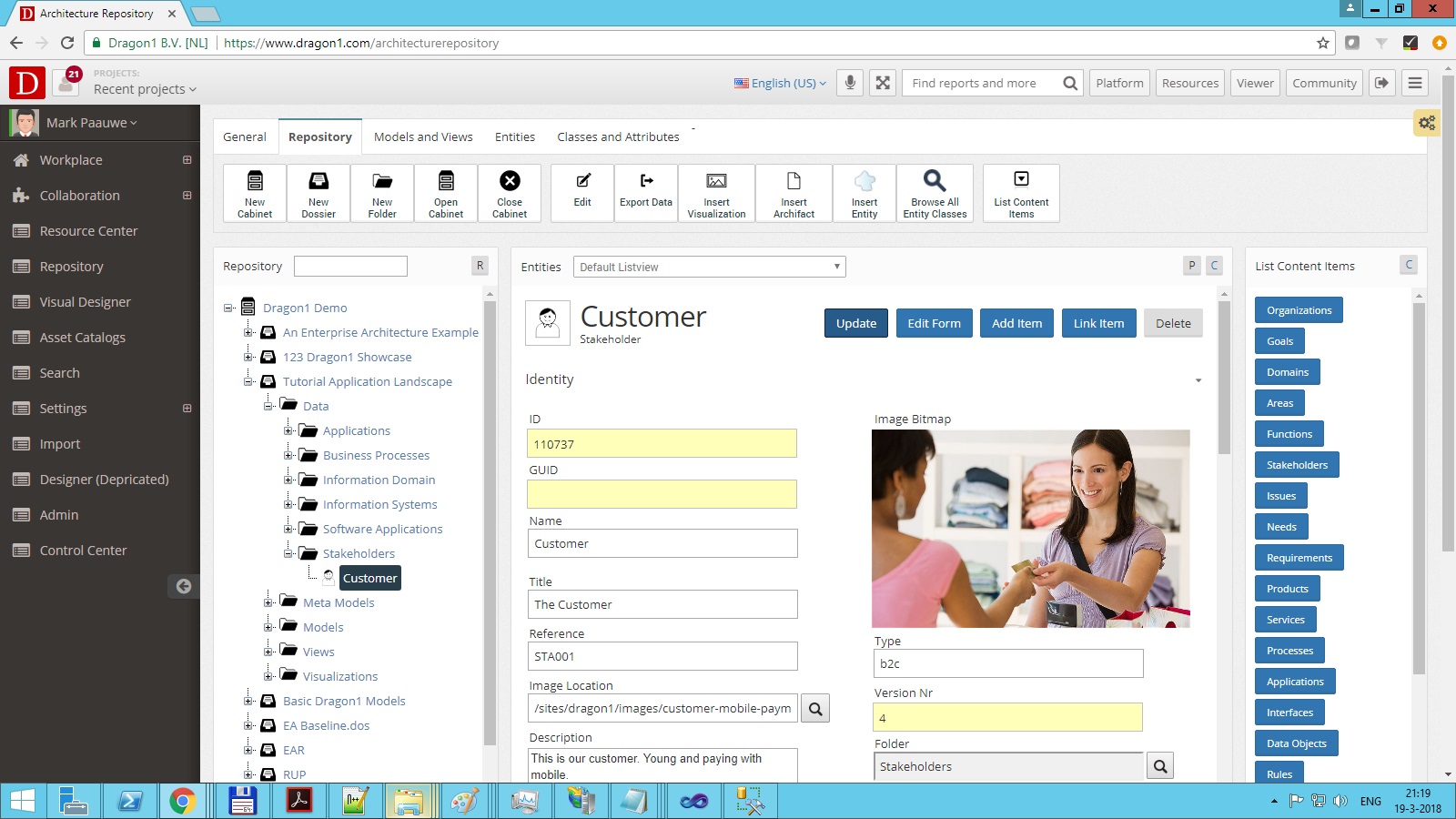Click the Browse All Entity Classes icon
Image resolution: width=1456 pixels, height=819 pixels.
point(935,193)
